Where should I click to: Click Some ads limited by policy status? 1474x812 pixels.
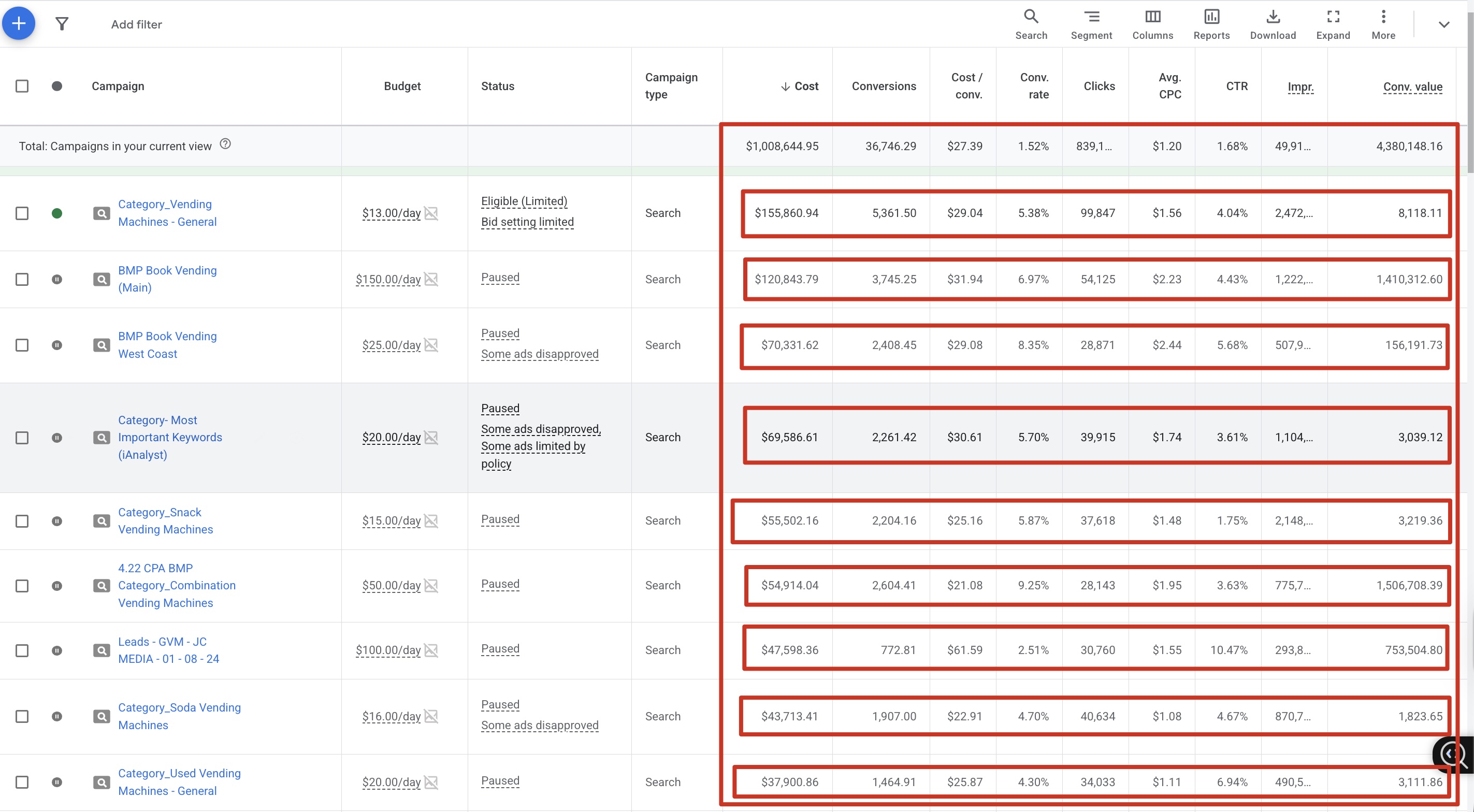pyautogui.click(x=533, y=455)
